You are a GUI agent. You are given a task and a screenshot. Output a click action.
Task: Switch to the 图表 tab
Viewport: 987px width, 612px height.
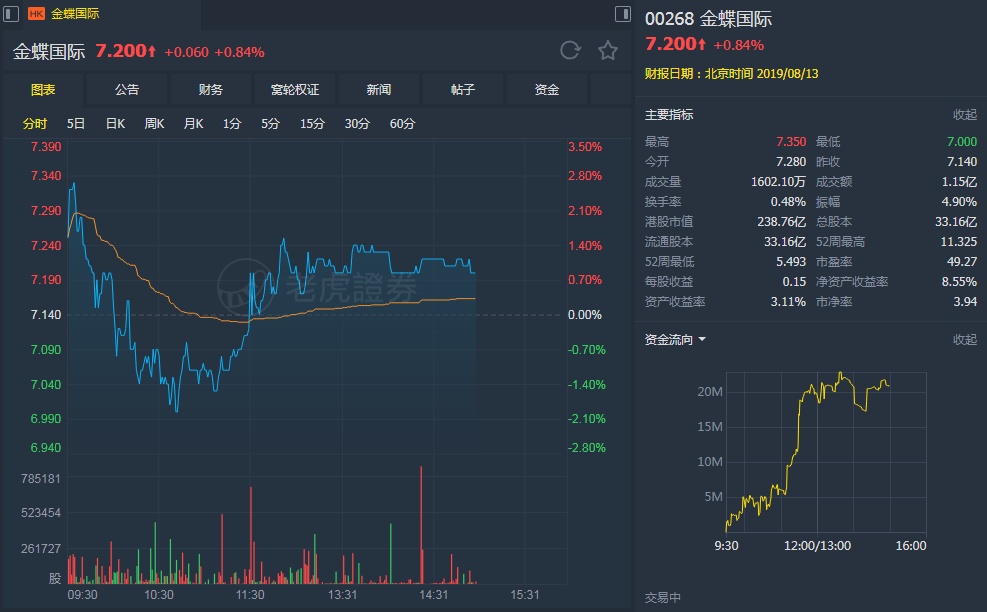tap(43, 89)
